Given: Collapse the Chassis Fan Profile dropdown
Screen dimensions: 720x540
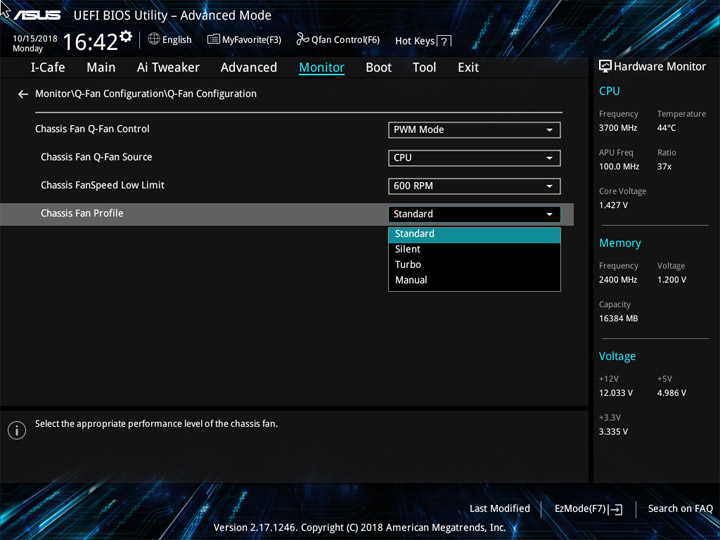Looking at the screenshot, I should tap(474, 214).
